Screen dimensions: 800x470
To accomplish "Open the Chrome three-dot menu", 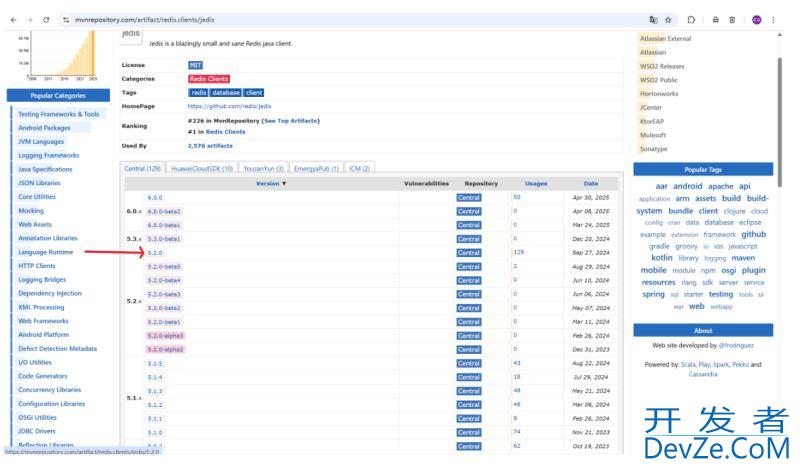I will (x=773, y=20).
